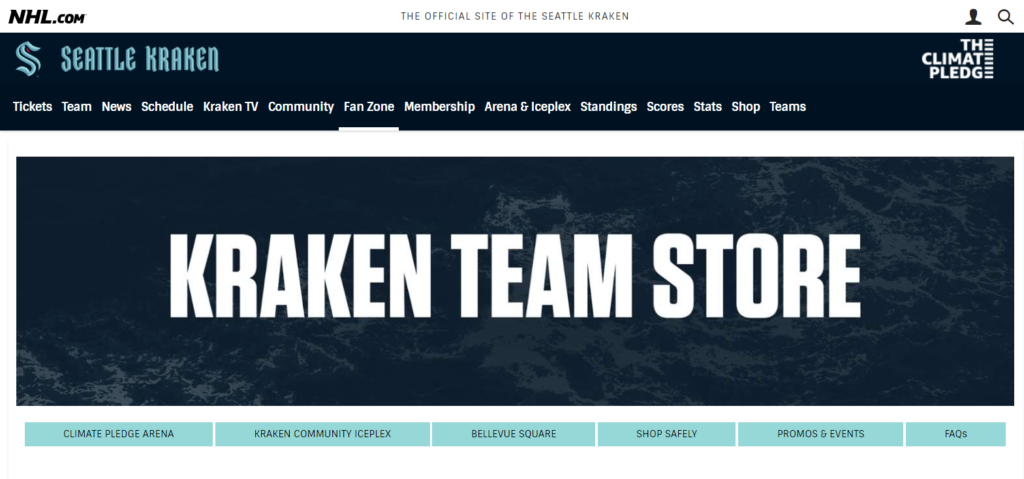
Task: Go to the Schedule page
Action: pos(167,107)
